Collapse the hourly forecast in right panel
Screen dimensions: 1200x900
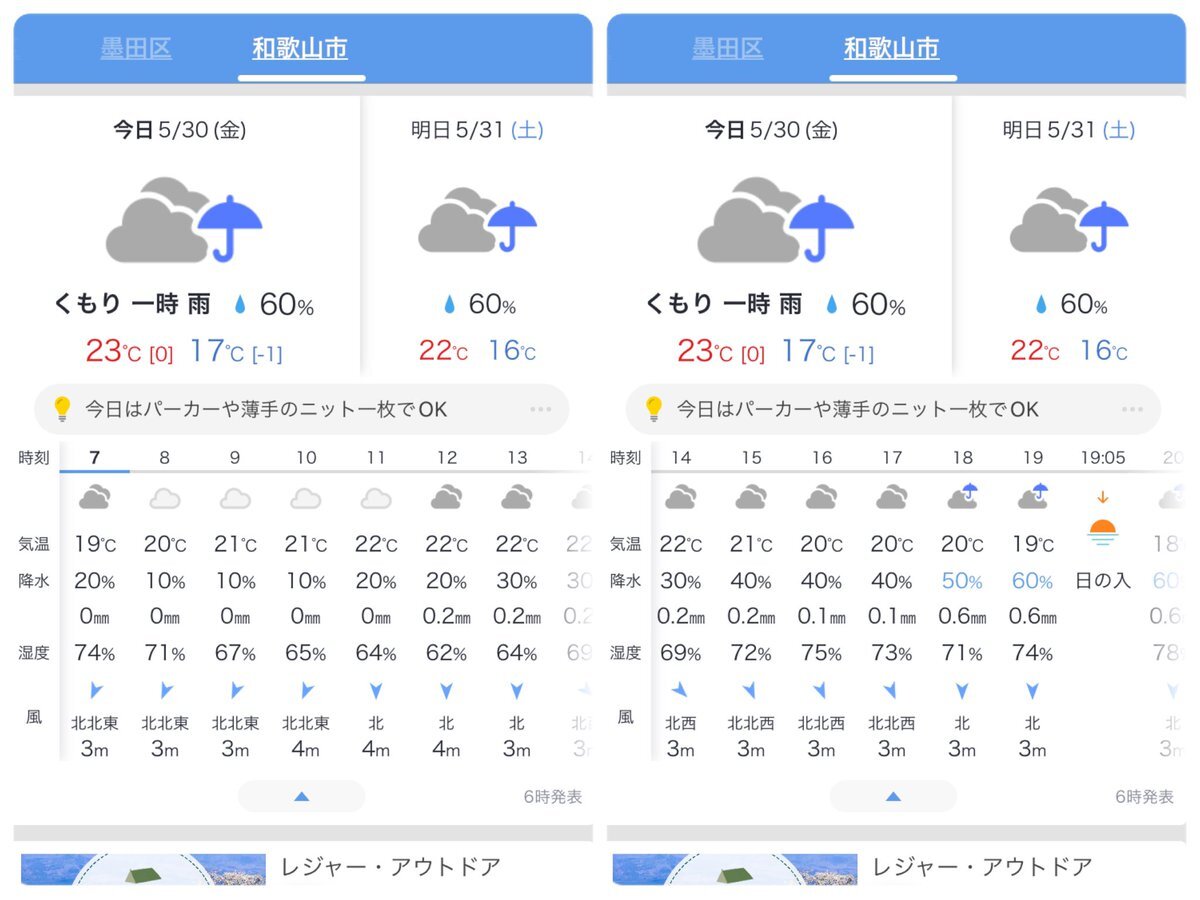point(893,796)
